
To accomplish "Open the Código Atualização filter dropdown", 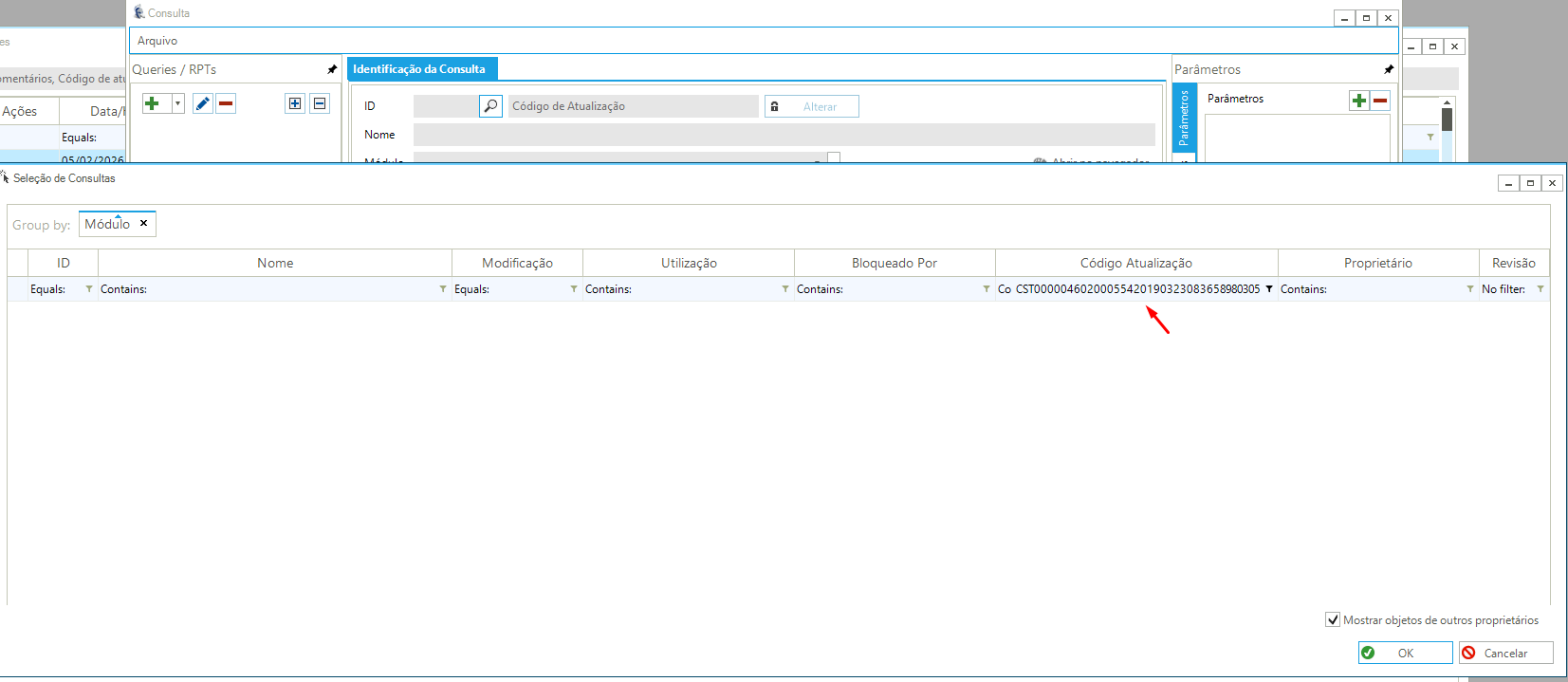I will (x=1269, y=289).
